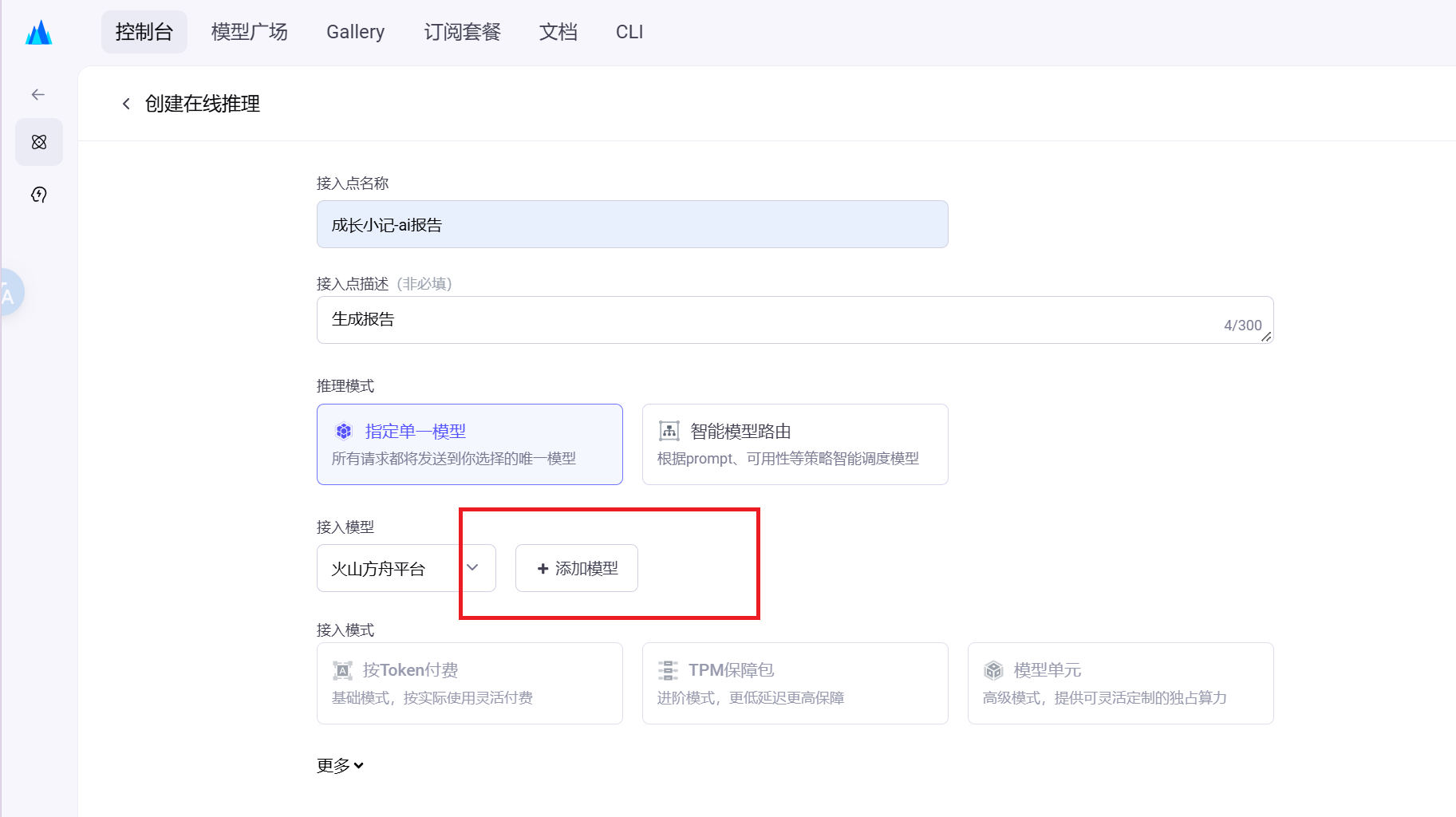Click the sidebar back arrow icon
The image size is (1456, 817).
(38, 95)
